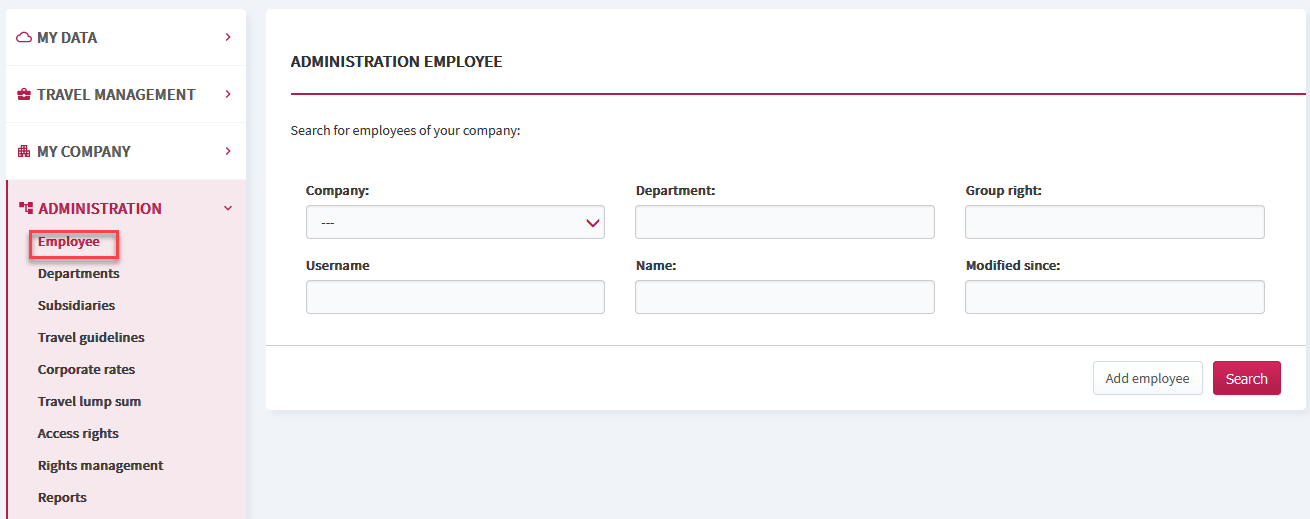1310x519 pixels.
Task: Click the Modified since date field
Action: (x=1115, y=297)
